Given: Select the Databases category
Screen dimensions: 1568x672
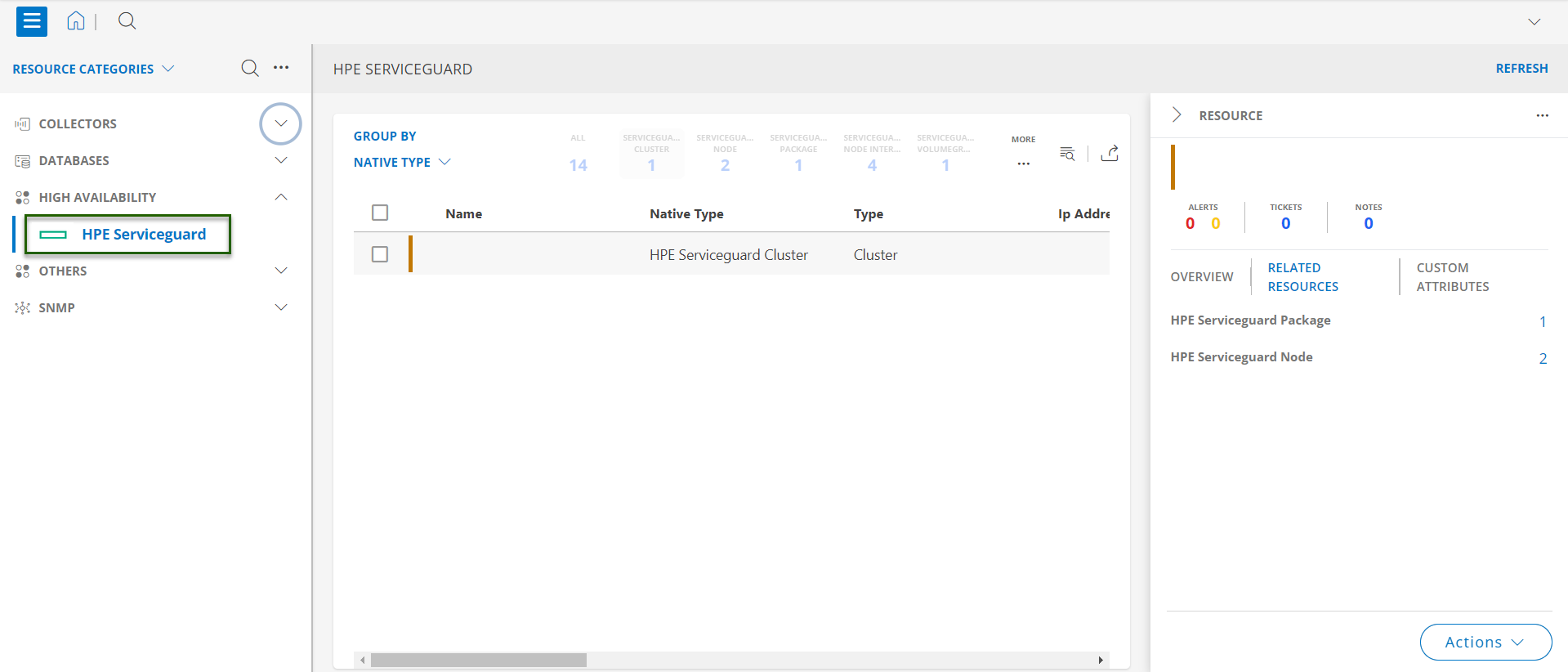Looking at the screenshot, I should coord(74,161).
